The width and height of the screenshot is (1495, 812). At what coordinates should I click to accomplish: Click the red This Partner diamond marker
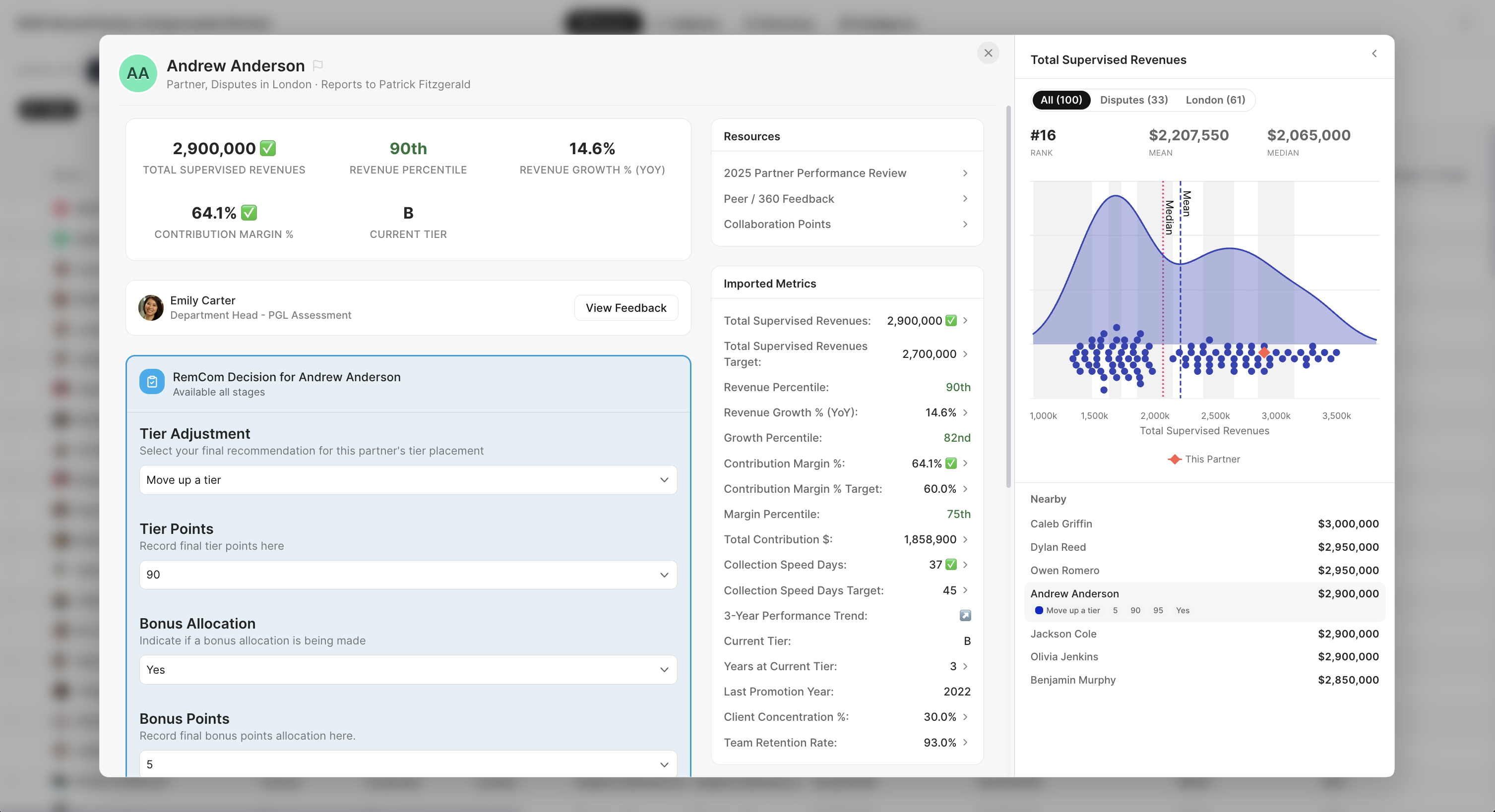pyautogui.click(x=1264, y=352)
